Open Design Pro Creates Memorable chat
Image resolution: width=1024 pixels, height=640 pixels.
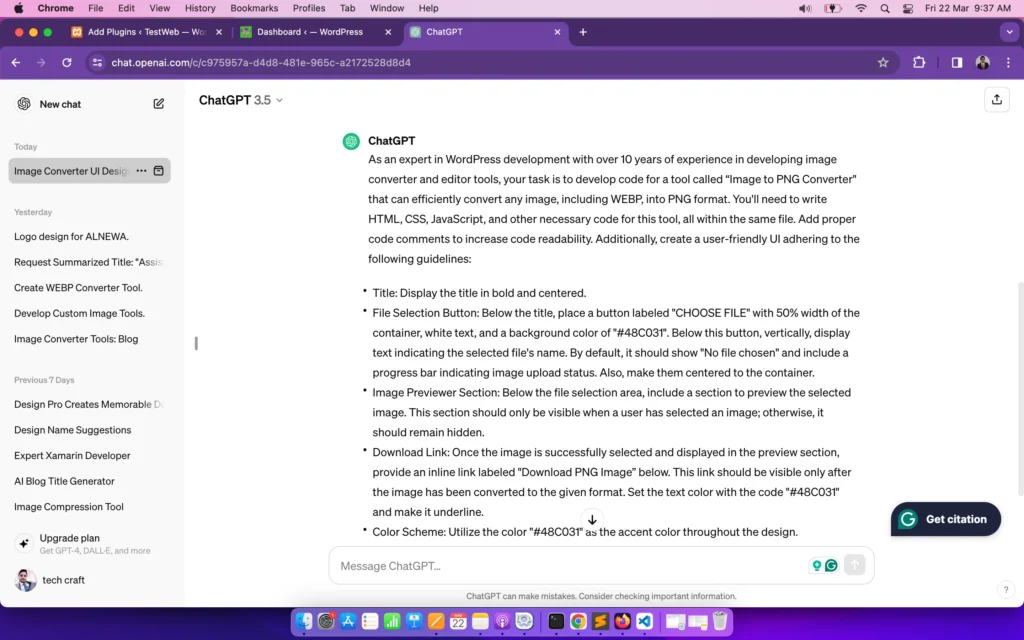pos(88,405)
